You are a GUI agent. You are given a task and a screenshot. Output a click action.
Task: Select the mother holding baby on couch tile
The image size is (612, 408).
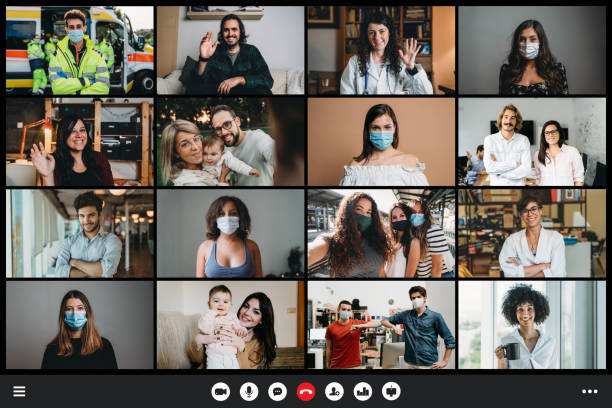(231, 325)
